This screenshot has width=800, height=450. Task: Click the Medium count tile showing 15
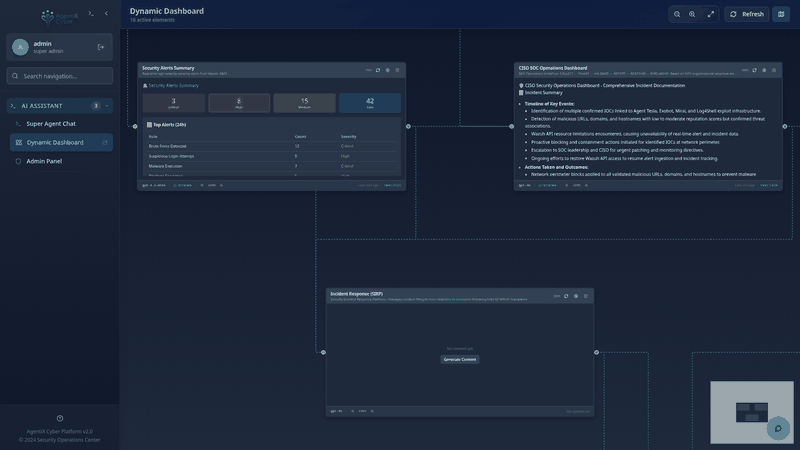coord(304,103)
